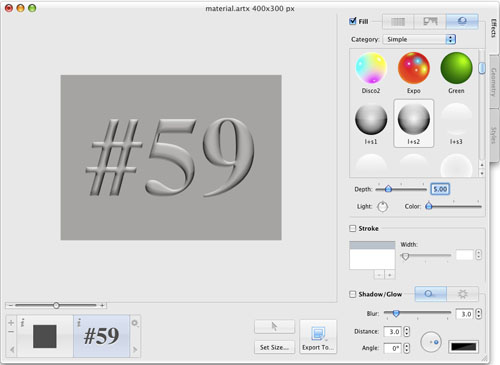Image resolution: width=500 pixels, height=365 pixels.
Task: Click the material list scroll up arrow
Action: tap(481, 165)
